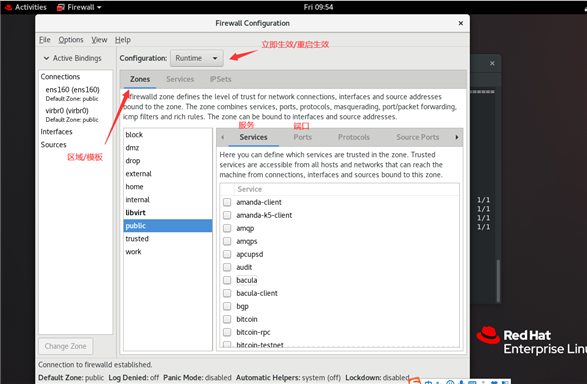Select the public zone

(x=168, y=226)
